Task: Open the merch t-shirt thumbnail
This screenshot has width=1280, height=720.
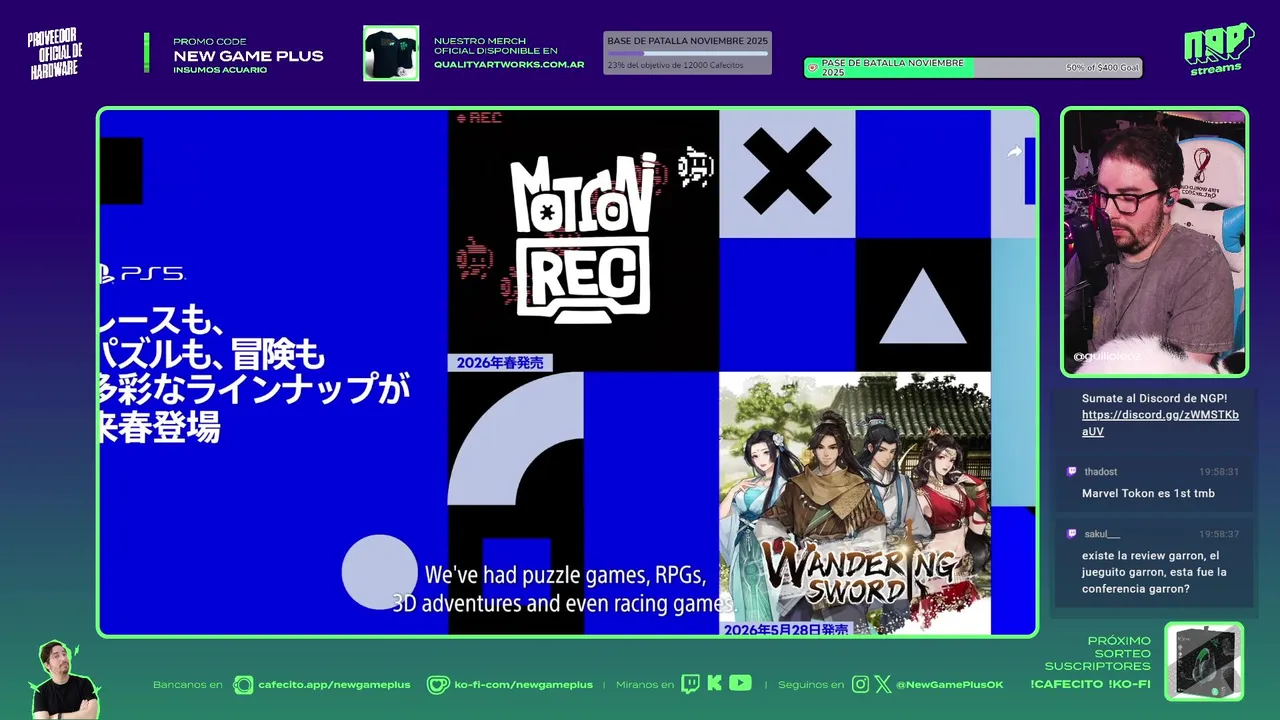Action: (x=391, y=53)
